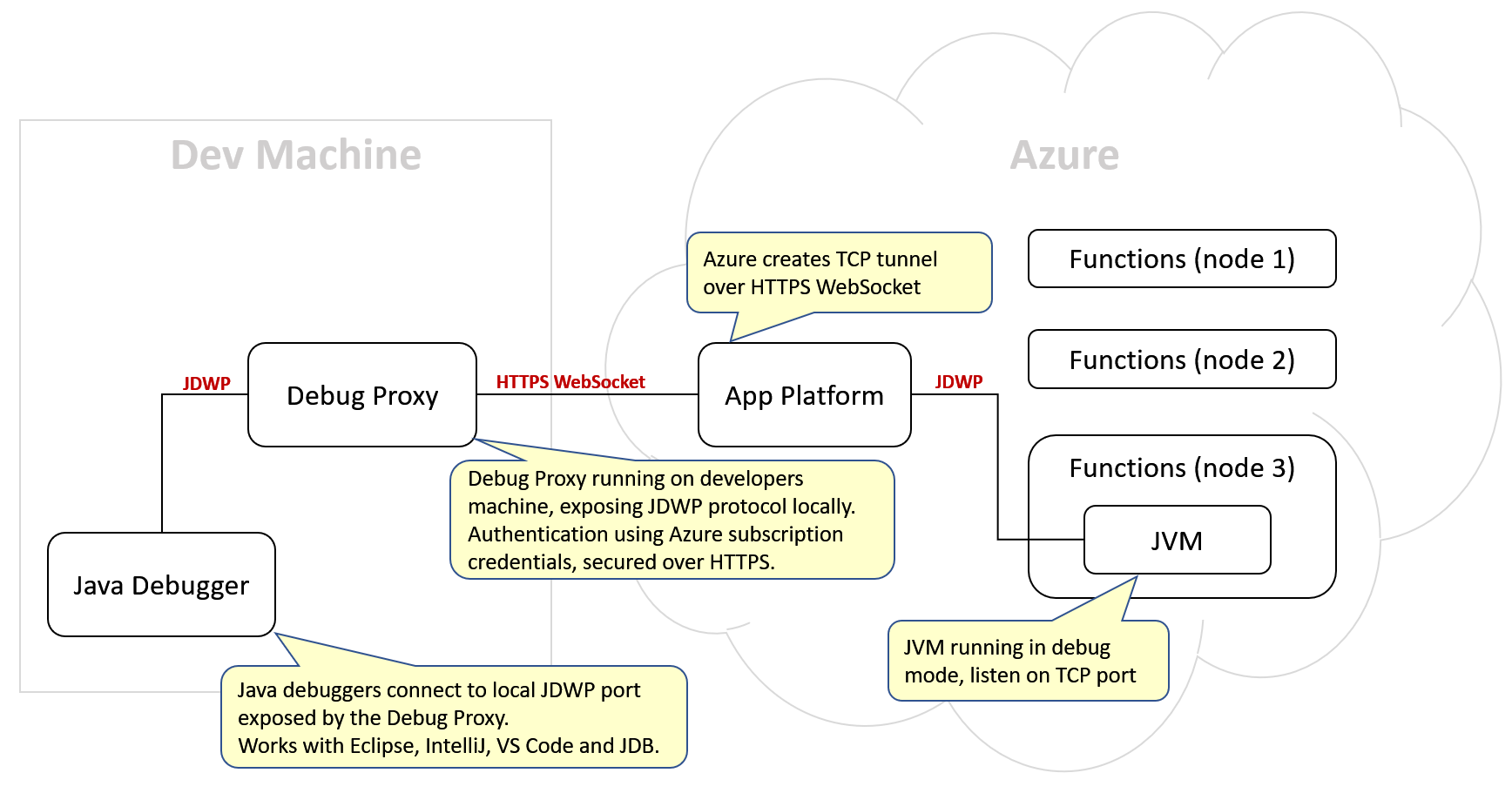This screenshot has height=793, width=1512.
Task: Click the Functions (node 2) box
Action: 1181,360
